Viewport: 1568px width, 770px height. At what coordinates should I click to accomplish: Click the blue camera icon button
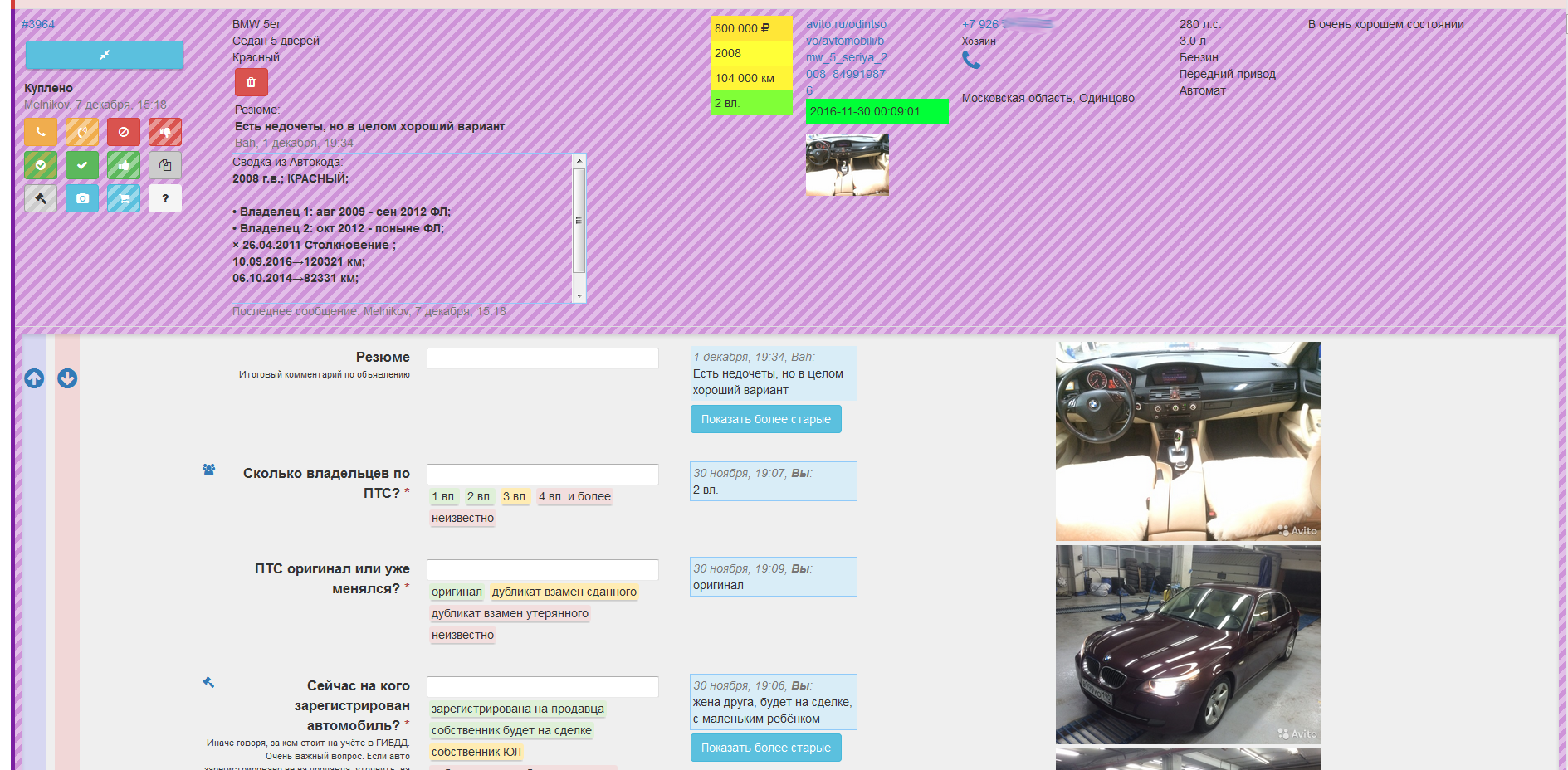click(x=82, y=198)
